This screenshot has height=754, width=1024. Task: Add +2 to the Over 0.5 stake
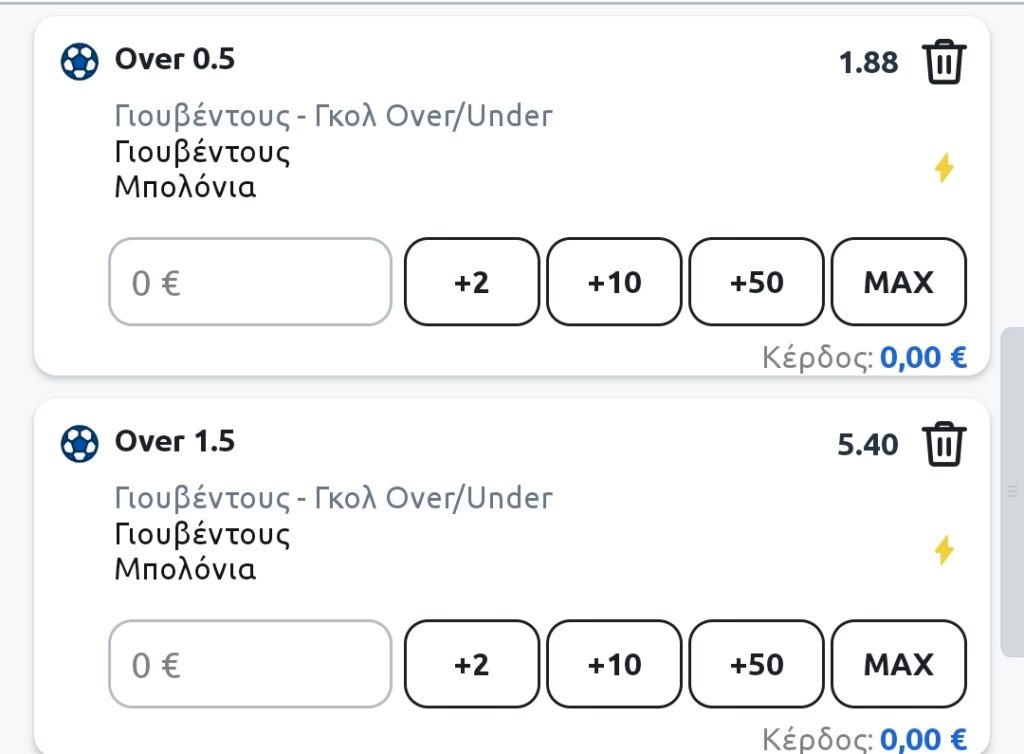[472, 281]
